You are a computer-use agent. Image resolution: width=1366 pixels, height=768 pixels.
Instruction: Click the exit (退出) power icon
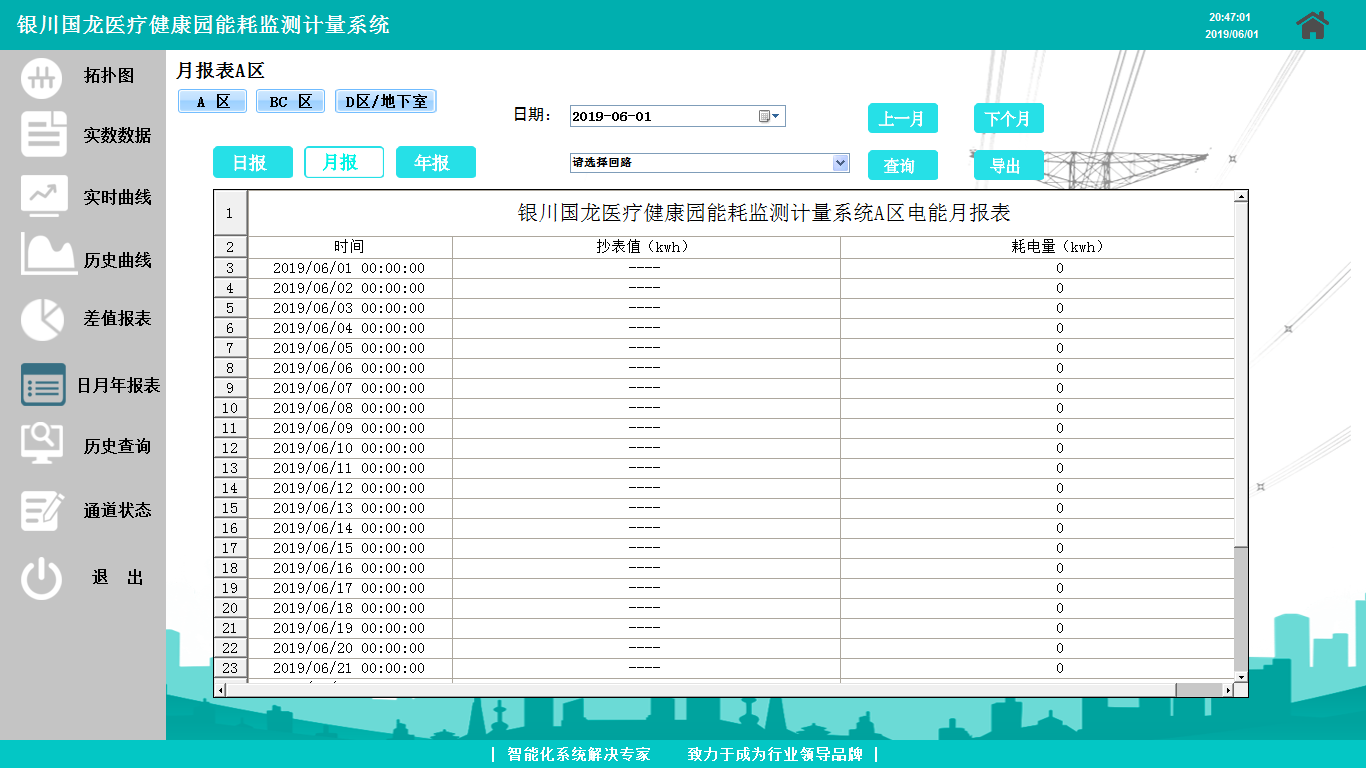click(42, 578)
